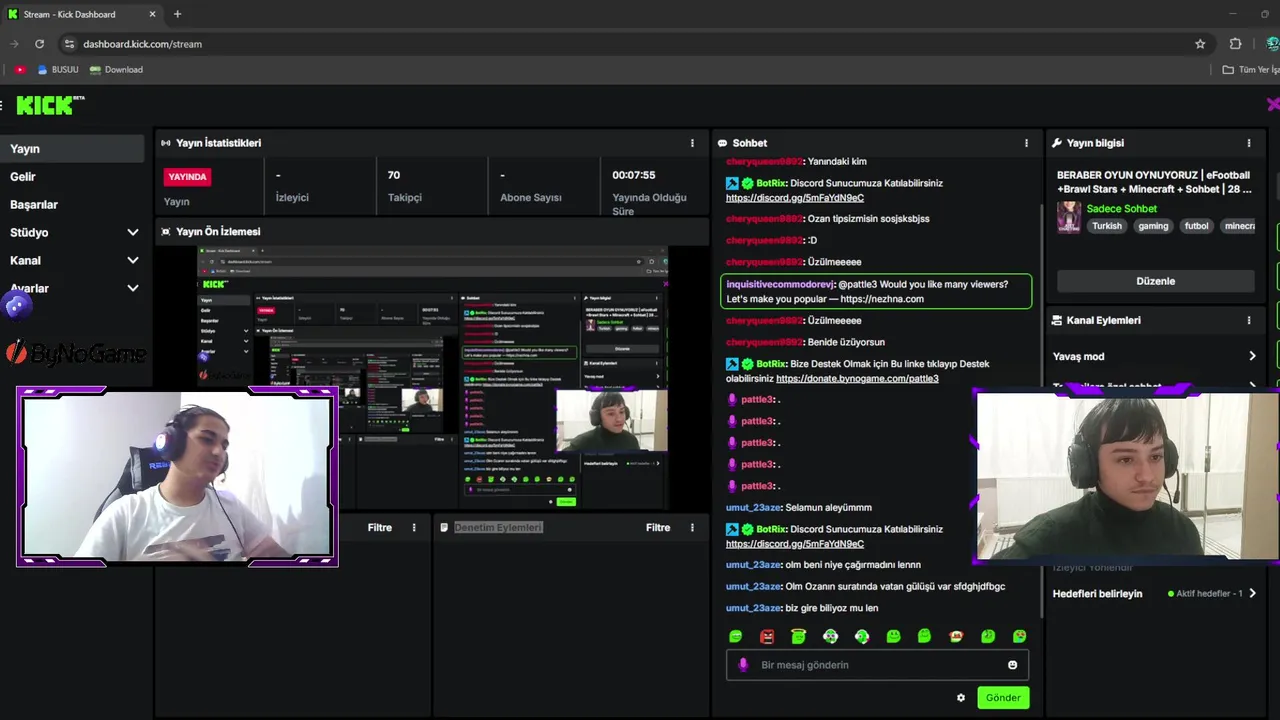1280x720 pixels.
Task: Open the Yayın bilgisi panel three-dot menu
Action: [x=1249, y=143]
